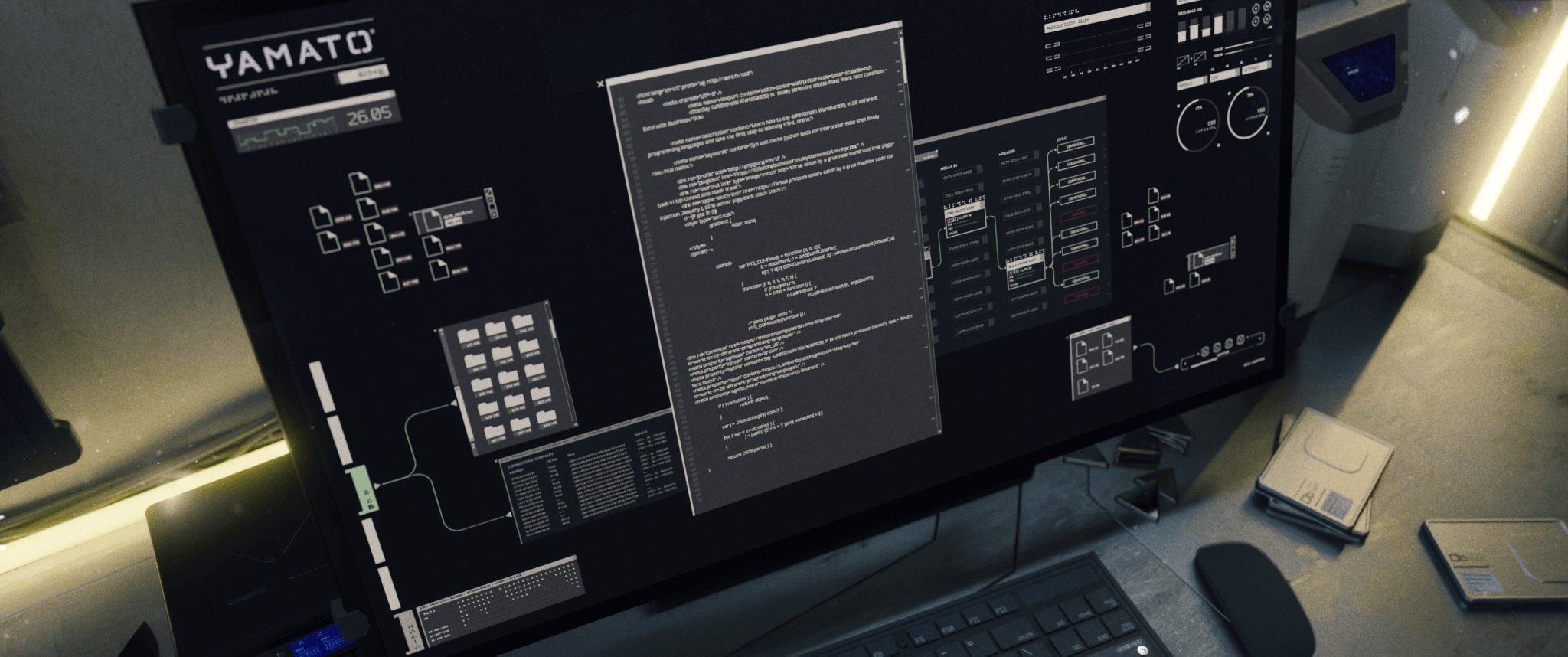Click the leftmost knob in bottom-right knob row
1568x657 pixels.
click(x=1204, y=350)
